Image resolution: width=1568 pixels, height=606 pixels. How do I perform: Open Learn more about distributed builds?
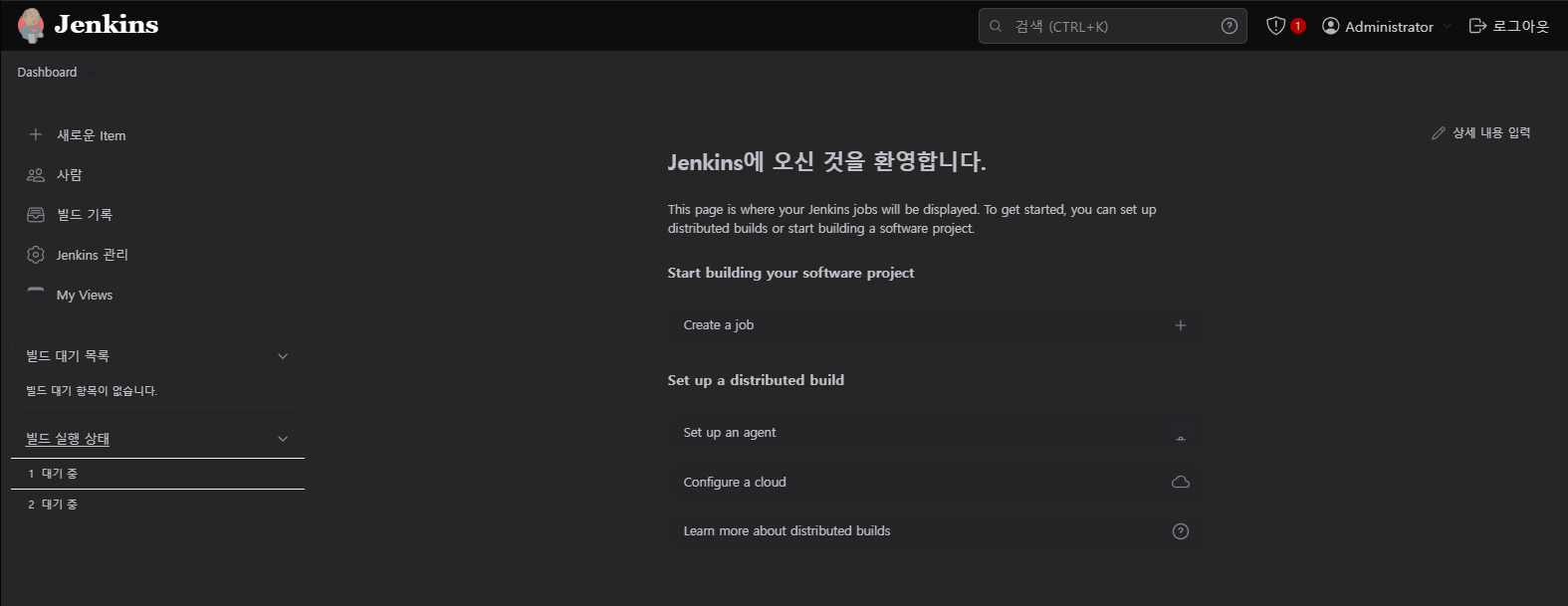click(x=934, y=531)
